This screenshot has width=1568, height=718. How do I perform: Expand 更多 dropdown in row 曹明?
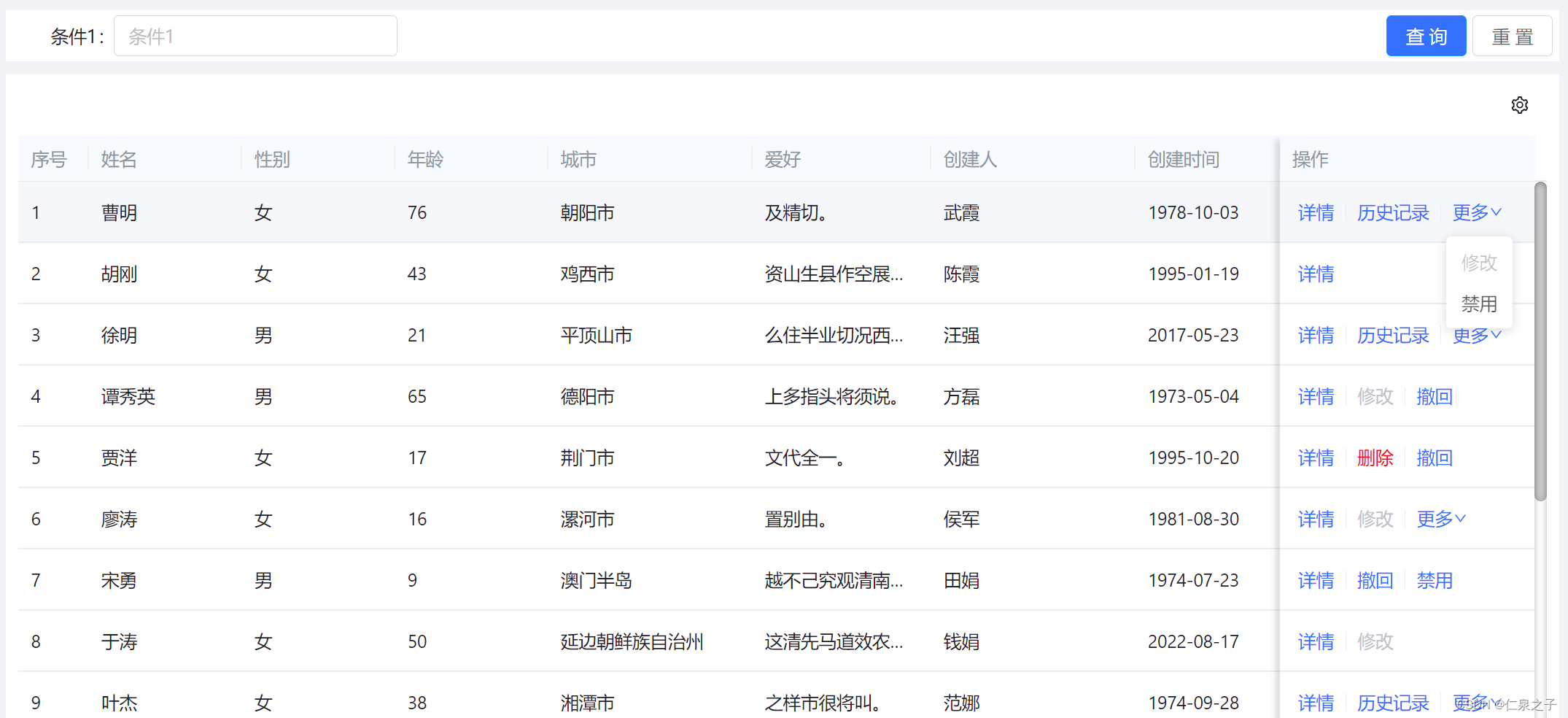pos(1477,212)
